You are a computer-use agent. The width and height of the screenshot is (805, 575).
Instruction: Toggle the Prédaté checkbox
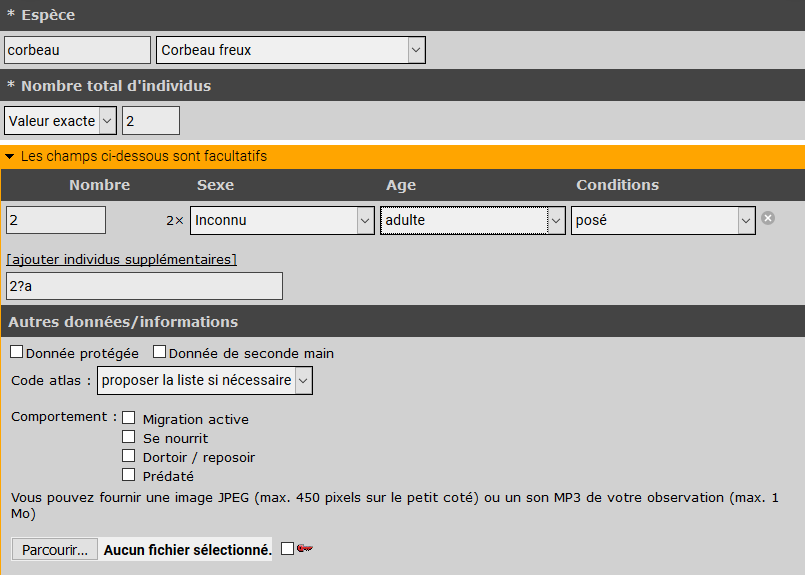pyautogui.click(x=128, y=475)
